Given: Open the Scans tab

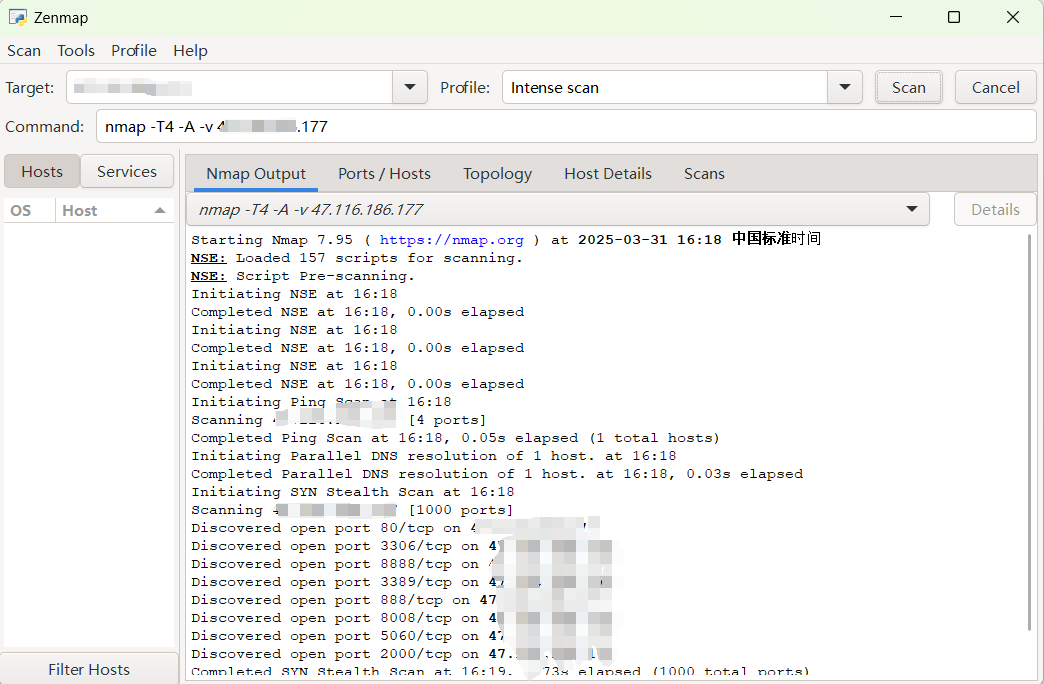Looking at the screenshot, I should click(704, 173).
